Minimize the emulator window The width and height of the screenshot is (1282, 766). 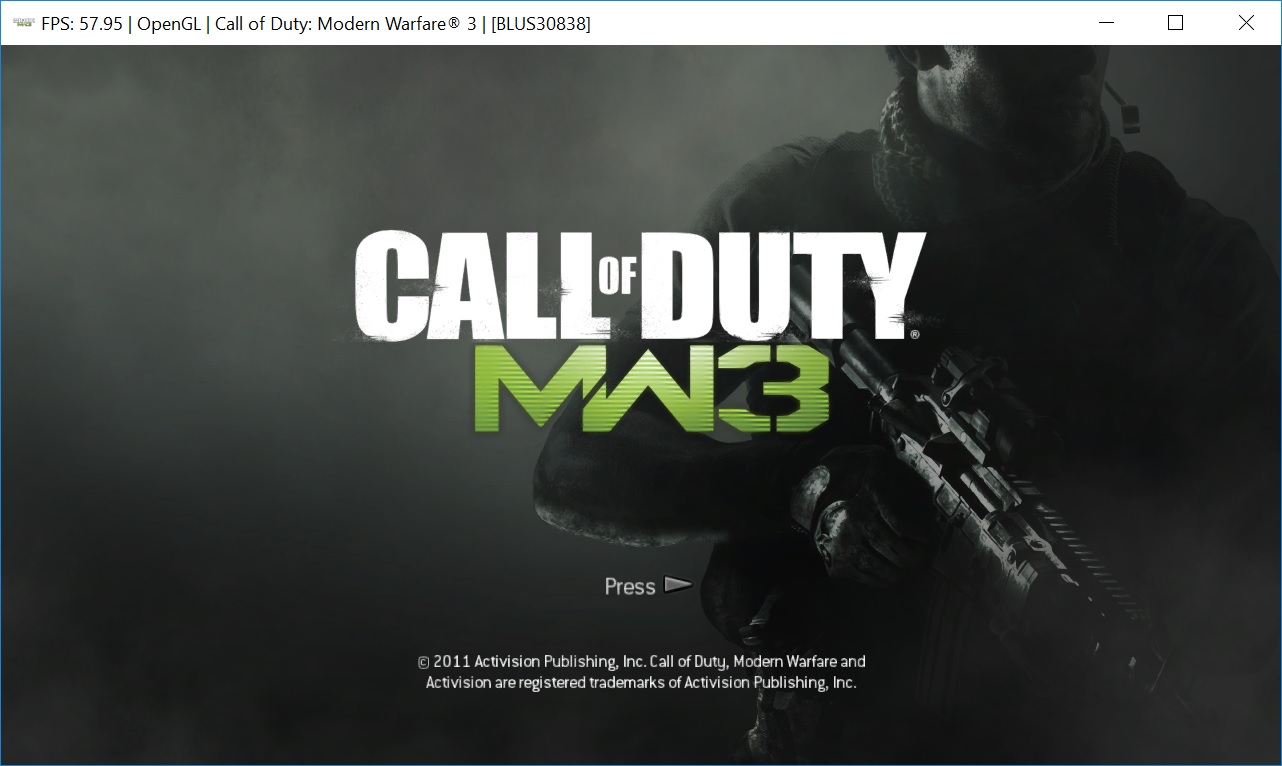[1106, 23]
